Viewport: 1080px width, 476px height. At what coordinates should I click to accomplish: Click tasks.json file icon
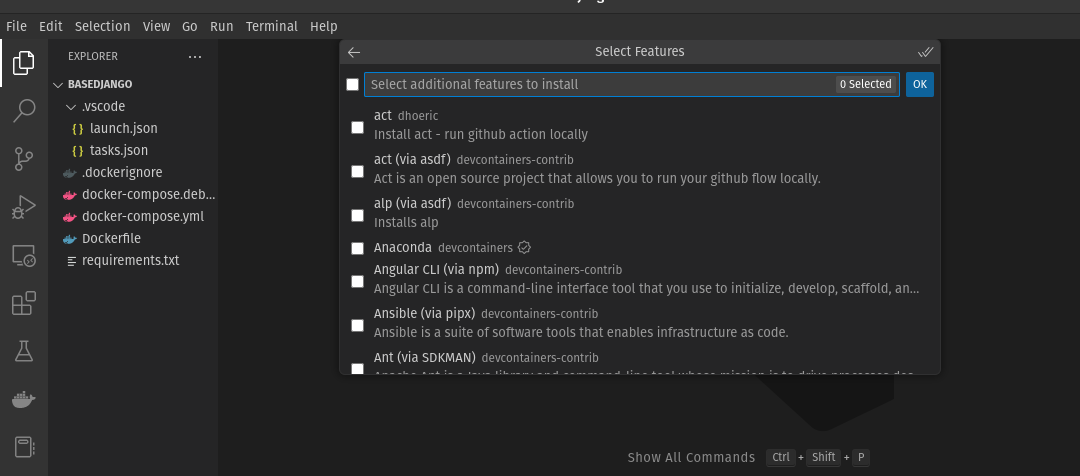(78, 151)
